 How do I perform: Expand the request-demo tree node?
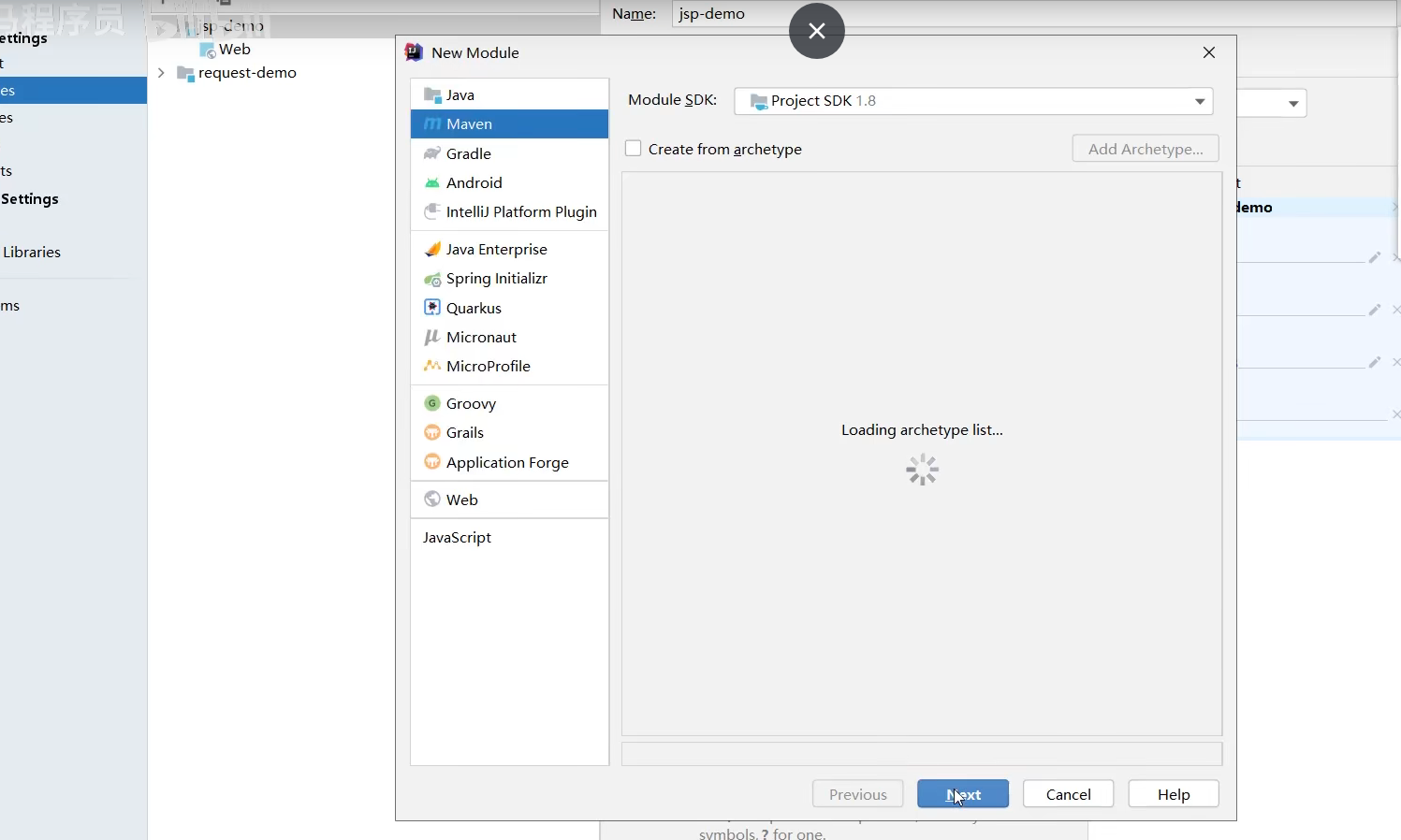point(161,73)
